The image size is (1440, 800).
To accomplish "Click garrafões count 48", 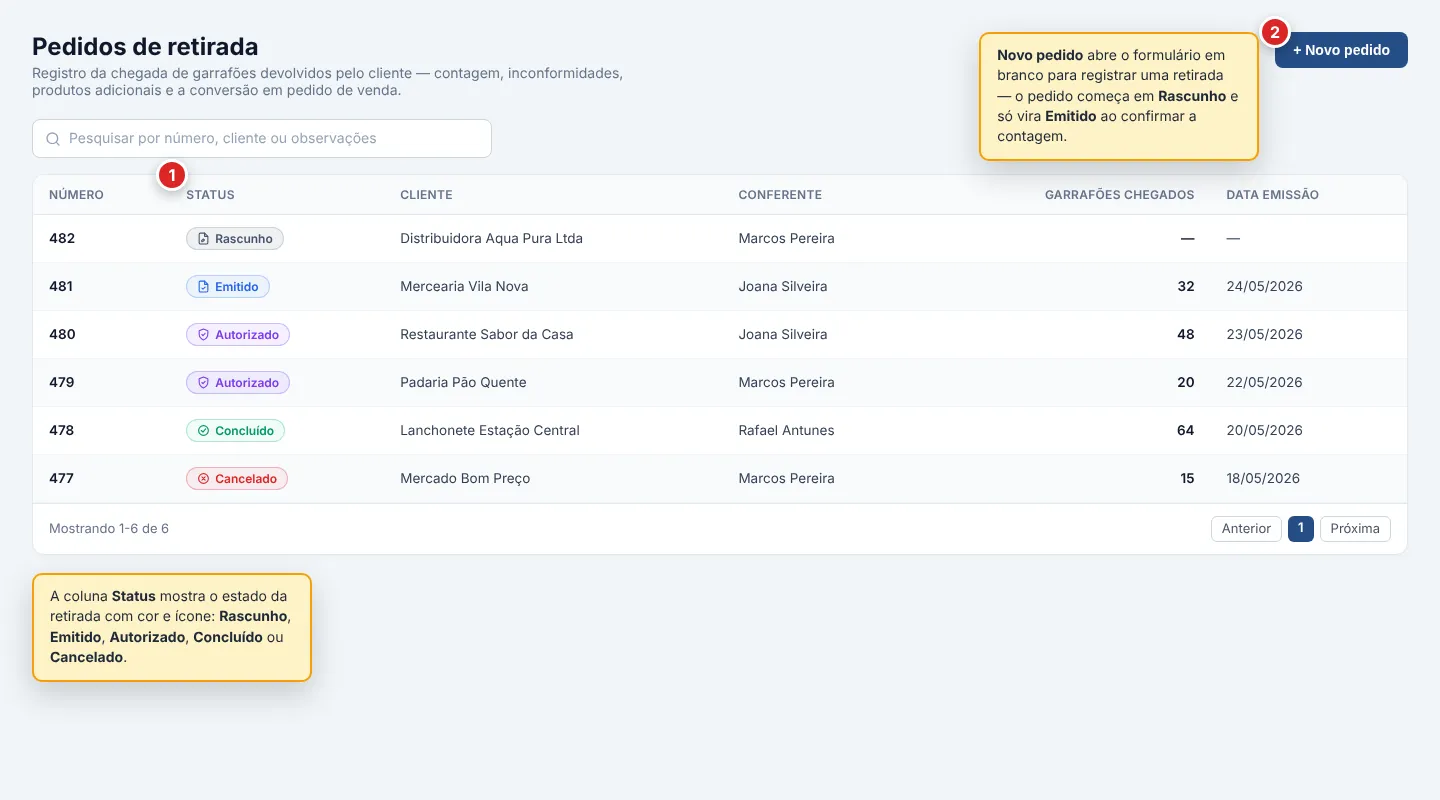I will point(1186,335).
